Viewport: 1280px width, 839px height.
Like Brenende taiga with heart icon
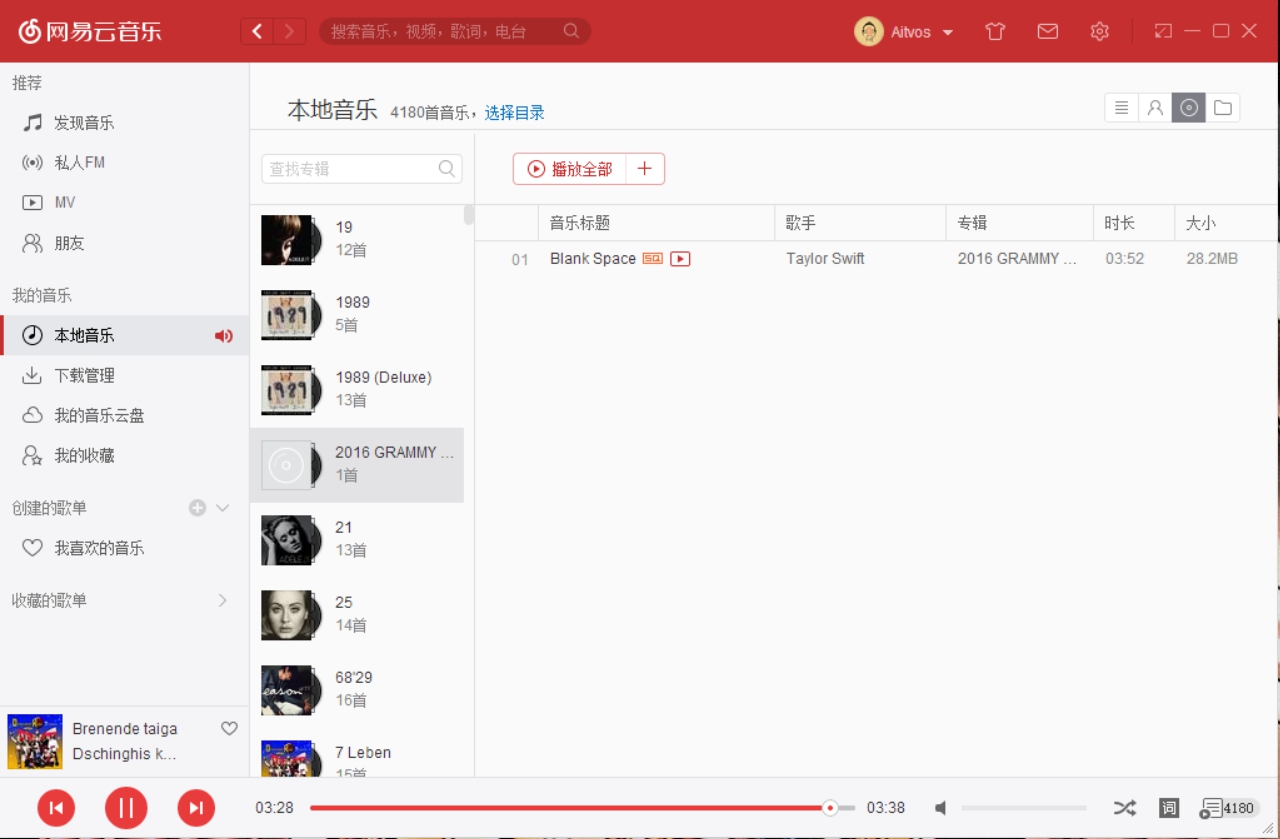point(229,728)
